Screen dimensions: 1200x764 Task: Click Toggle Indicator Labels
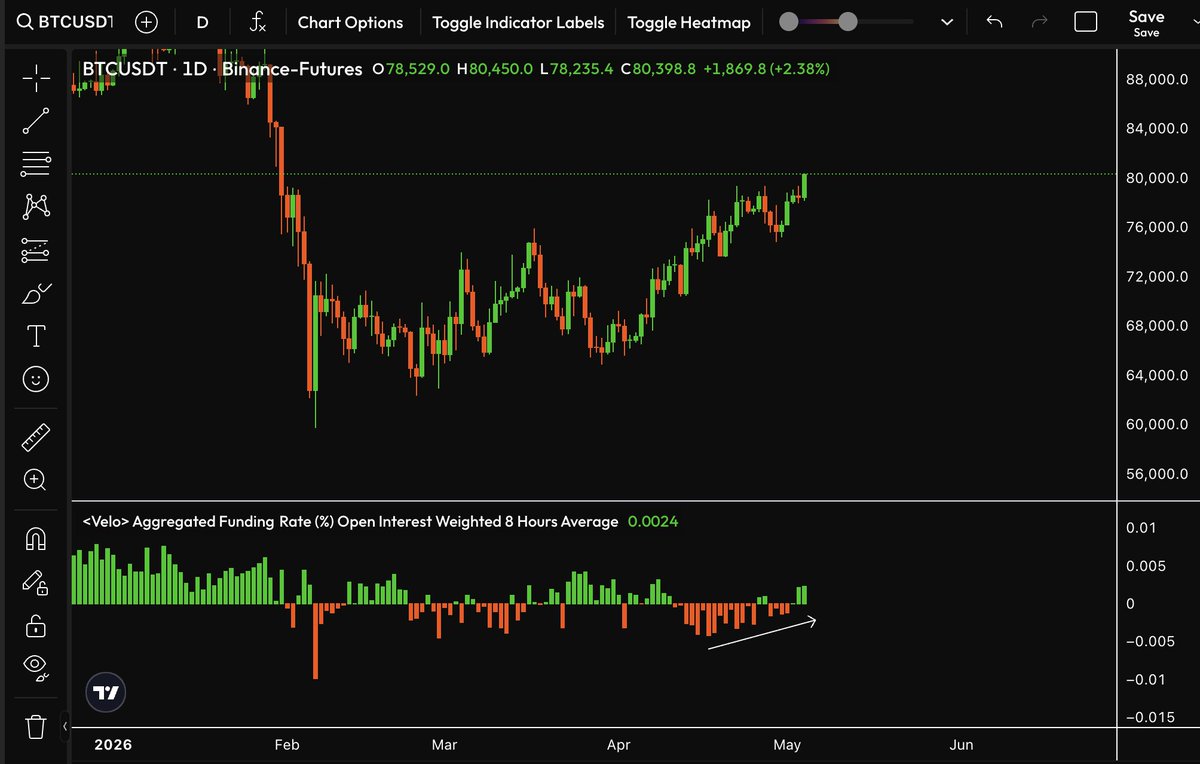click(518, 22)
